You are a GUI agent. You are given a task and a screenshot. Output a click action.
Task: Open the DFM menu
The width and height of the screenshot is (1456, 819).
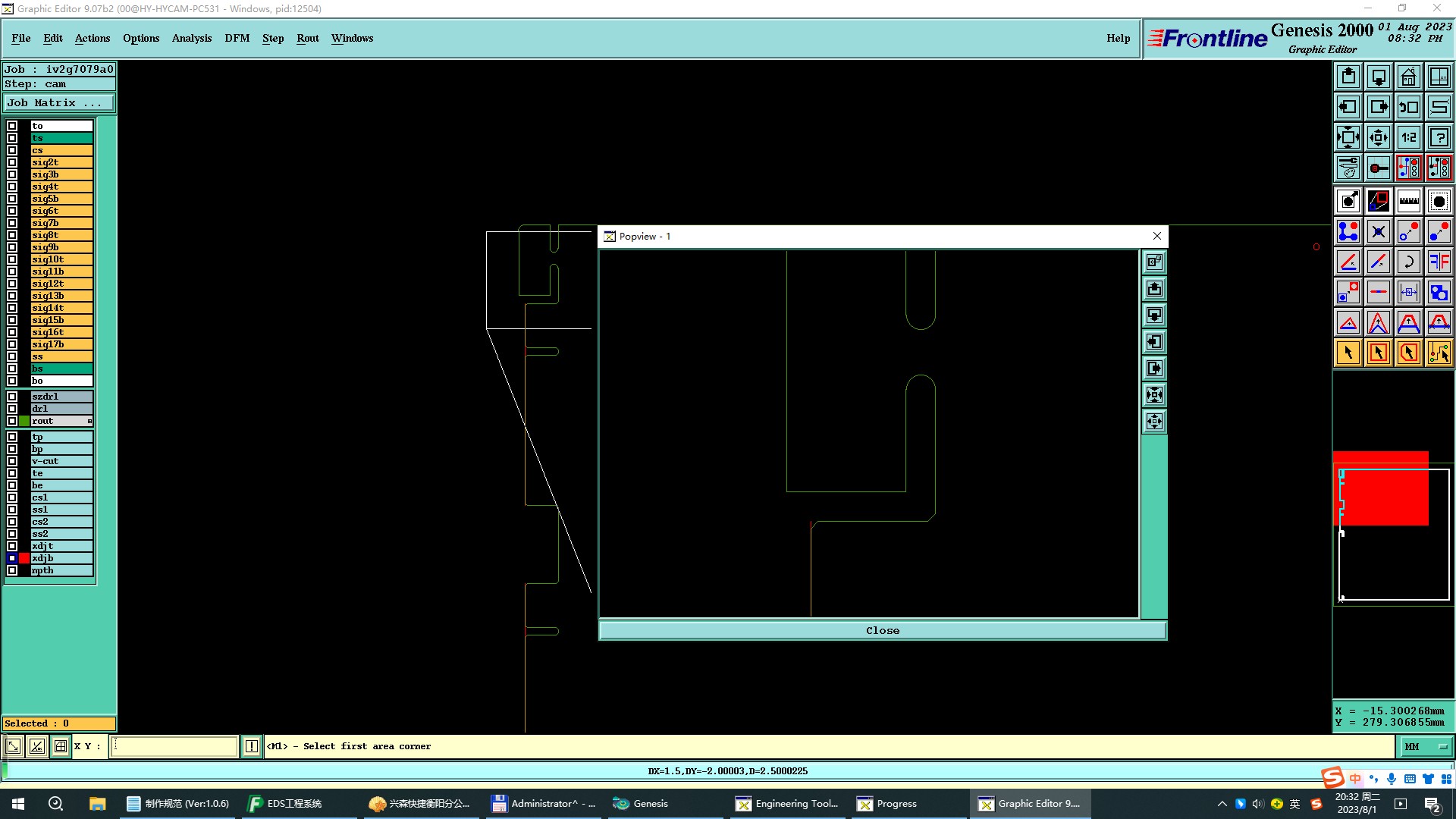[237, 38]
